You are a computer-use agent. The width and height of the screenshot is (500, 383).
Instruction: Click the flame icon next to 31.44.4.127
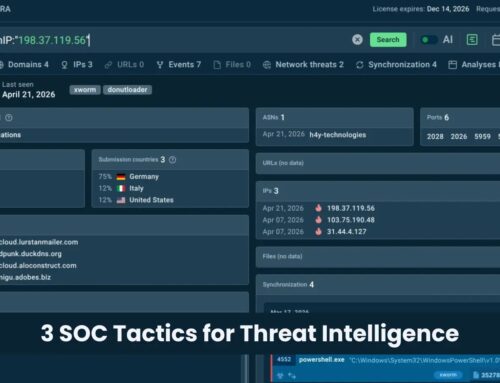coord(318,231)
